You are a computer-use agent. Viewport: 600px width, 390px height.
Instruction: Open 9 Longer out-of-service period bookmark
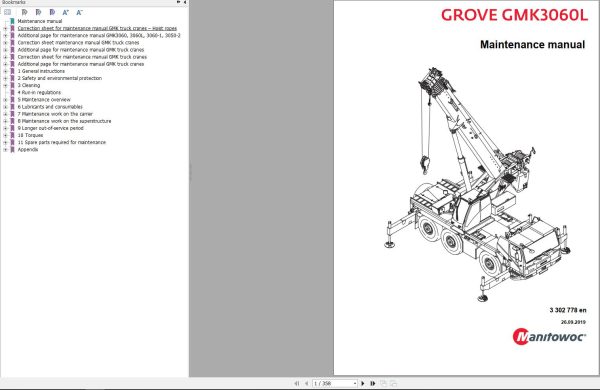click(51, 128)
